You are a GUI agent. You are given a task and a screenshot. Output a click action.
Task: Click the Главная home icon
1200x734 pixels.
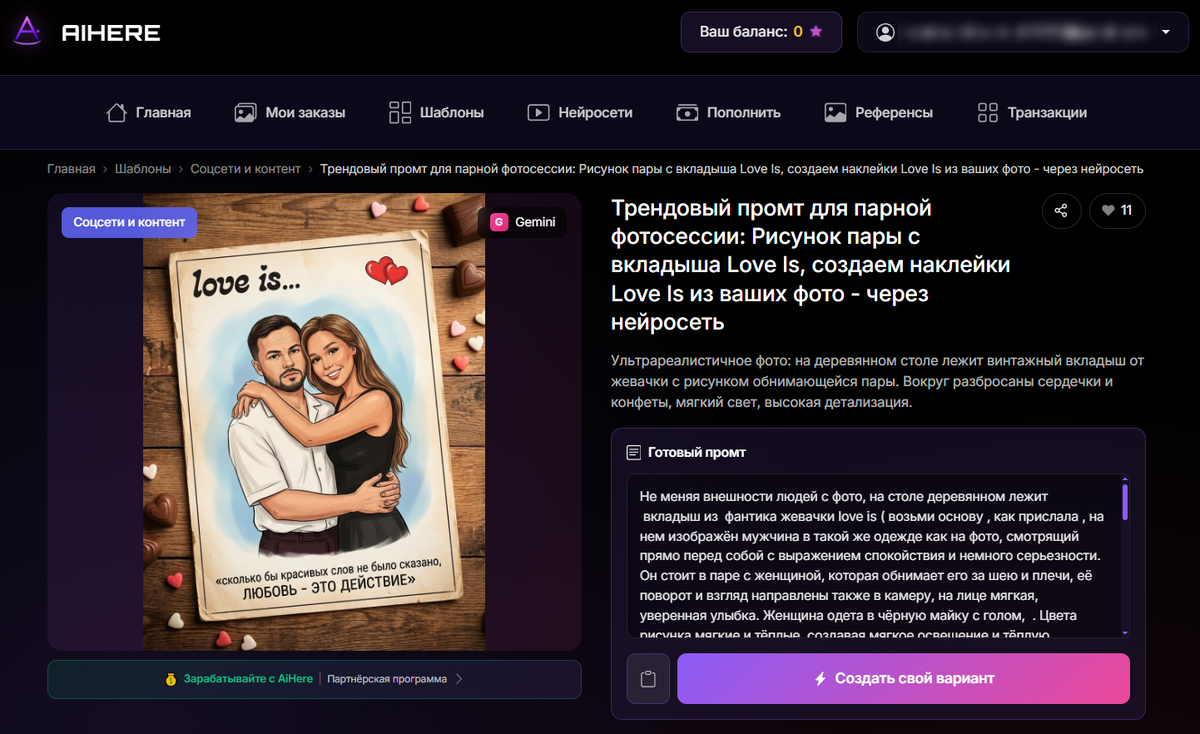[116, 112]
